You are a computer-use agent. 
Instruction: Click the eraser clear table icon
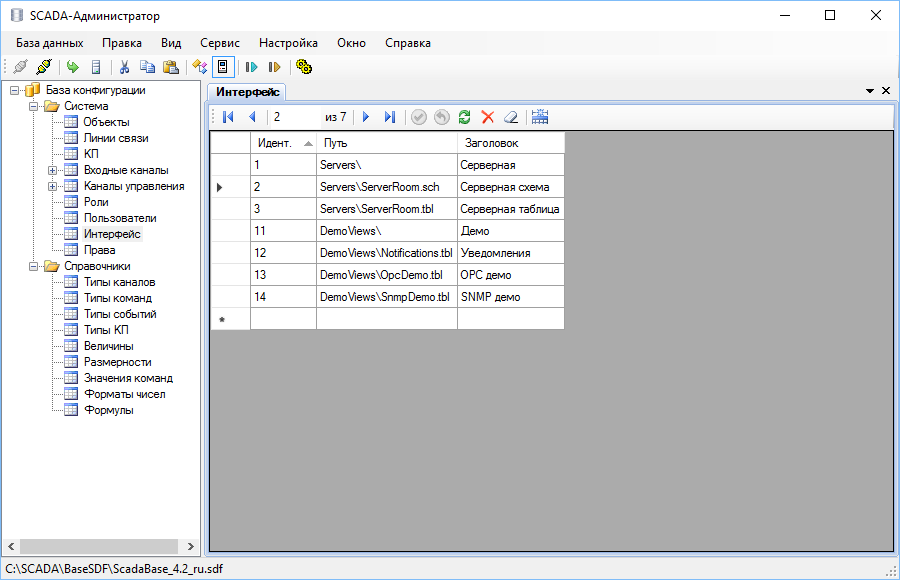(511, 117)
